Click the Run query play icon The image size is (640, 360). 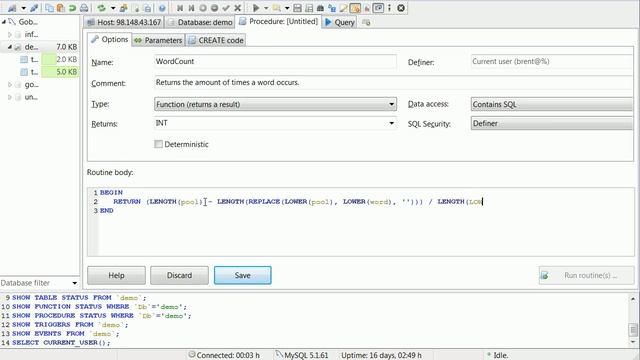point(256,8)
